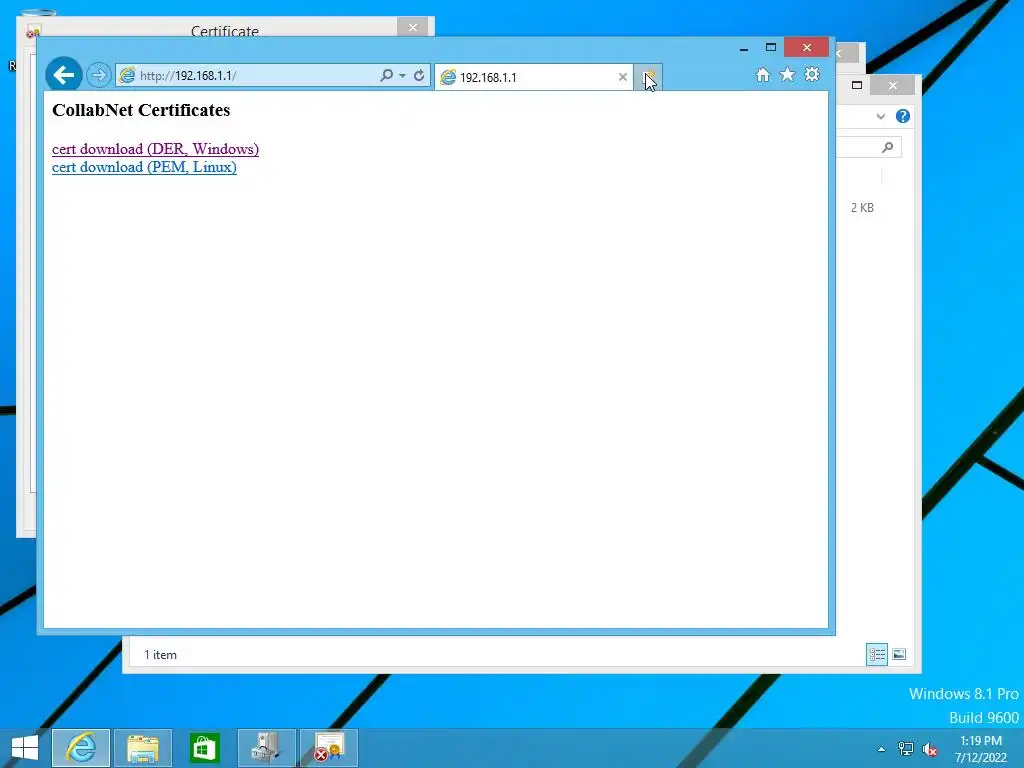The height and width of the screenshot is (768, 1024).
Task: Click the File Explorer help question mark
Action: click(x=903, y=116)
